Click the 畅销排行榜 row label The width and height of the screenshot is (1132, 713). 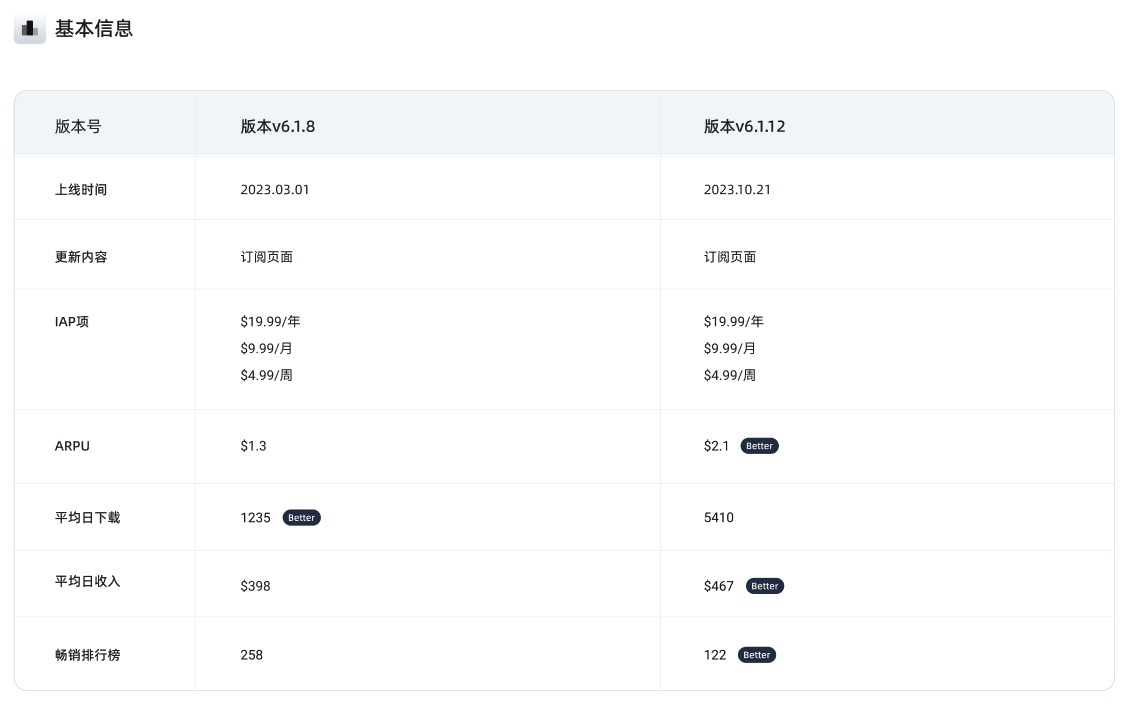[88, 655]
